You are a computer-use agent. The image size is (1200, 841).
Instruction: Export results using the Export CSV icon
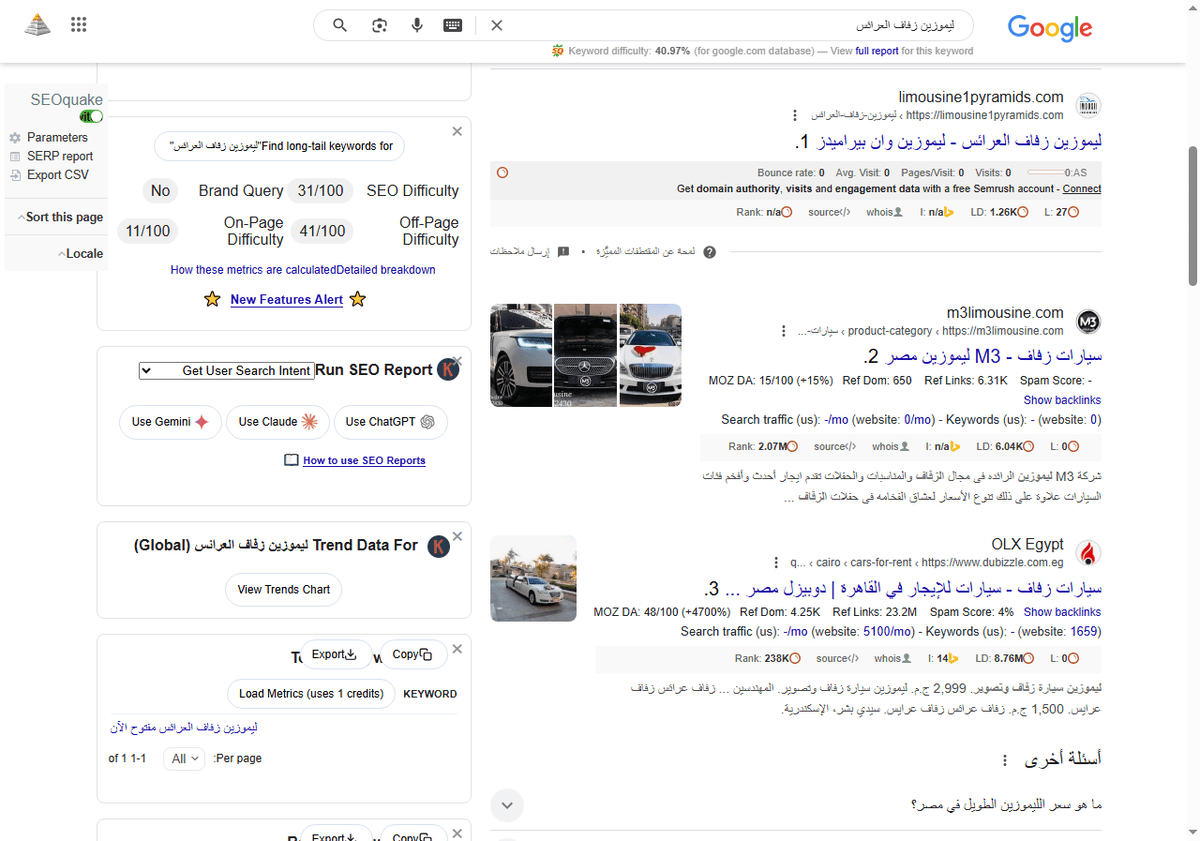15,174
